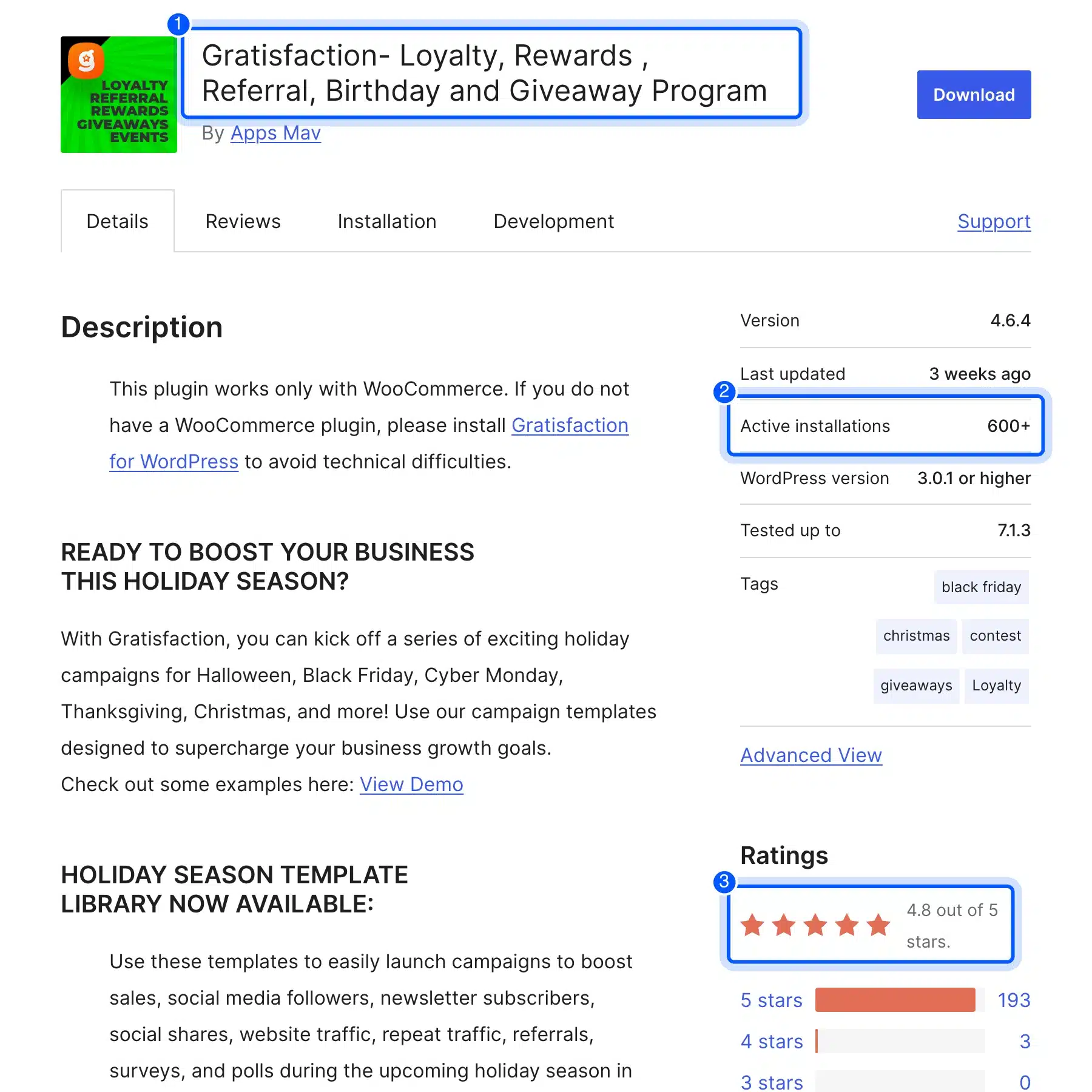The height and width of the screenshot is (1092, 1092).
Task: Click the '600+' active installations value
Action: pos(1009,426)
